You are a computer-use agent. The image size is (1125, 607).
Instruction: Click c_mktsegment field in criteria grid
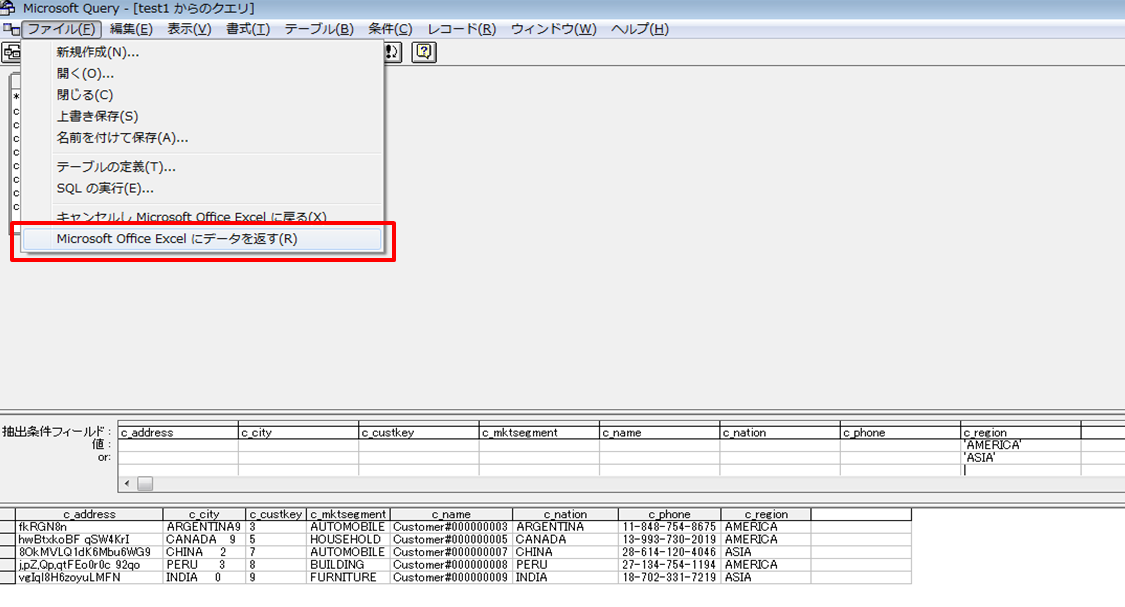click(x=538, y=432)
